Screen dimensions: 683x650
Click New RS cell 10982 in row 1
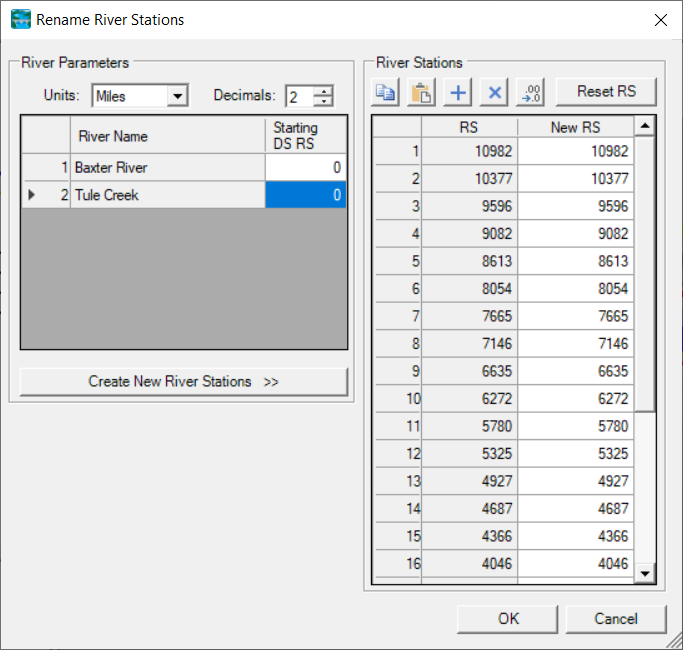point(575,151)
